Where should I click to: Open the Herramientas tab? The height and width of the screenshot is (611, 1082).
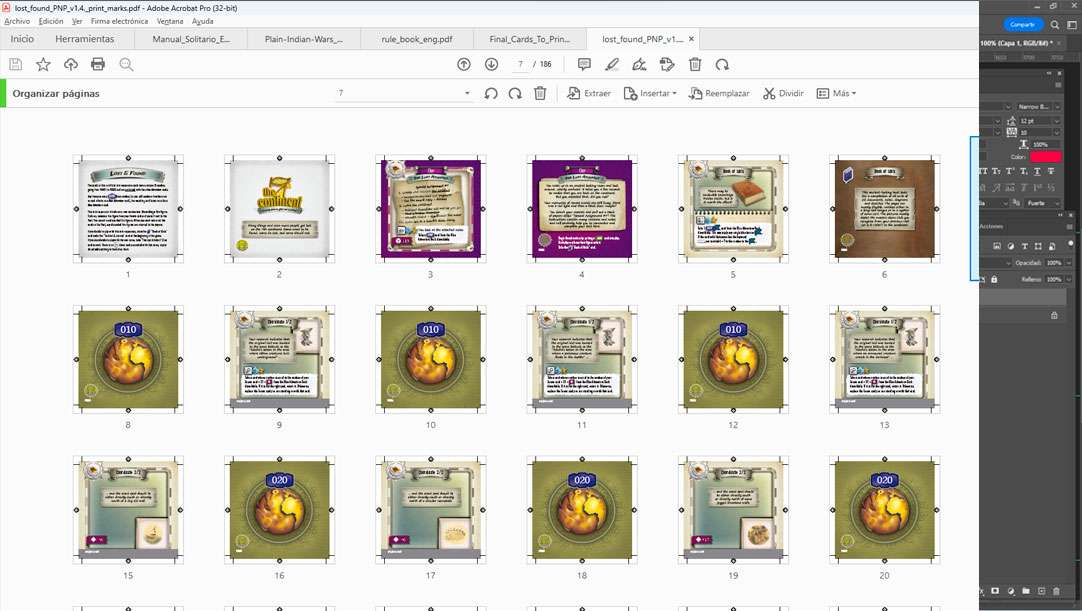tap(85, 39)
